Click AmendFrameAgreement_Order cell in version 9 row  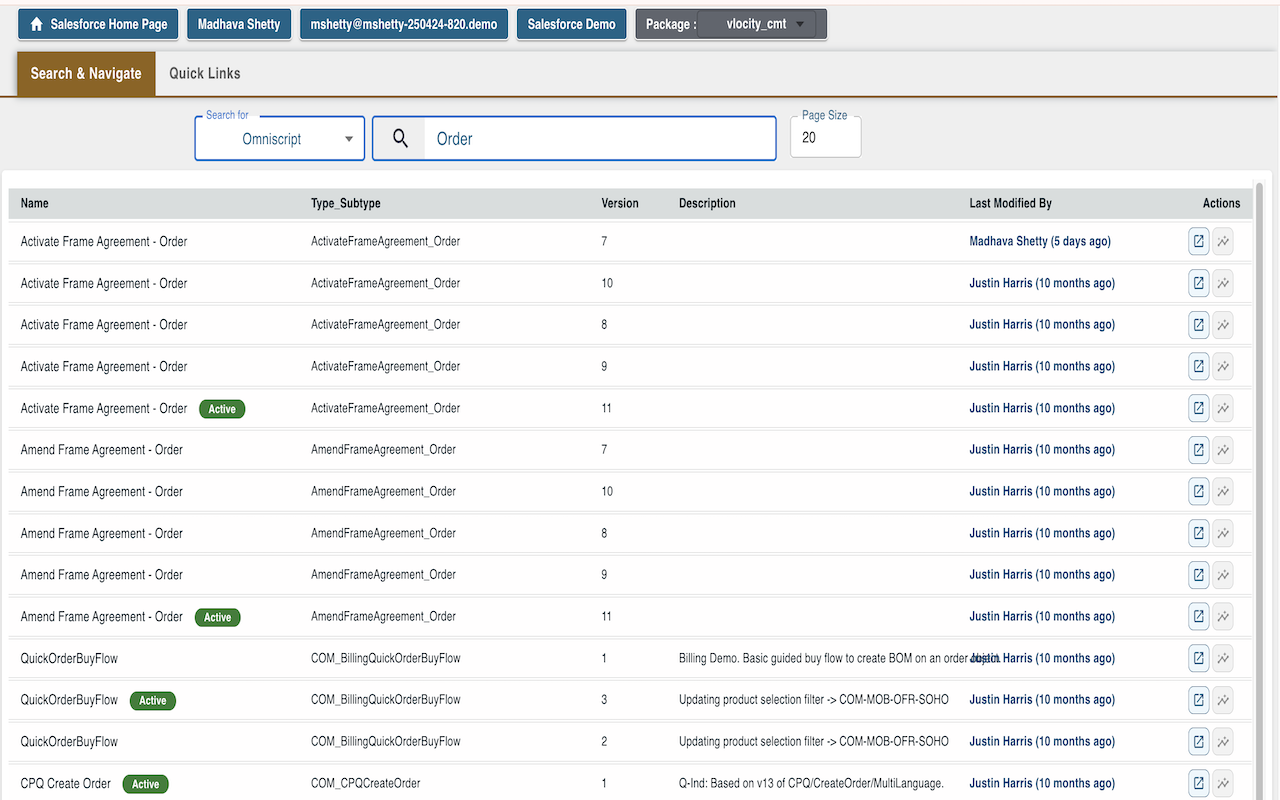click(x=384, y=574)
